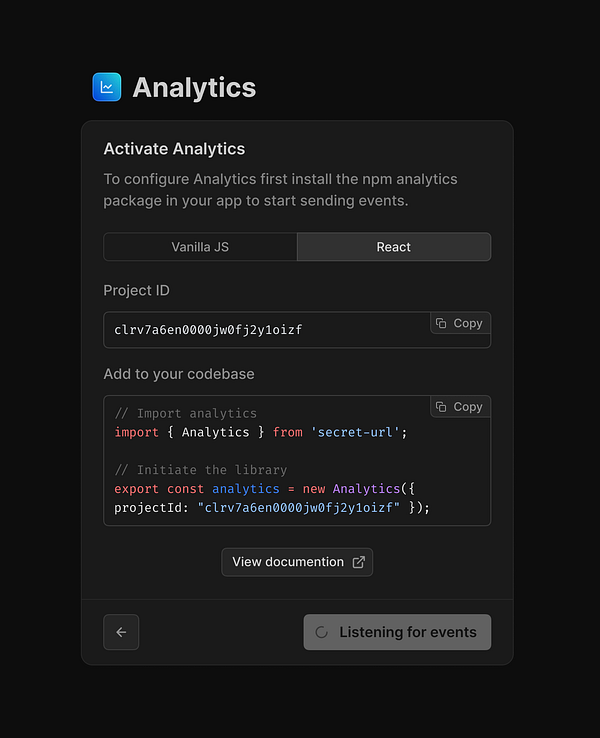600x738 pixels.
Task: Open the View documention button
Action: 288,562
